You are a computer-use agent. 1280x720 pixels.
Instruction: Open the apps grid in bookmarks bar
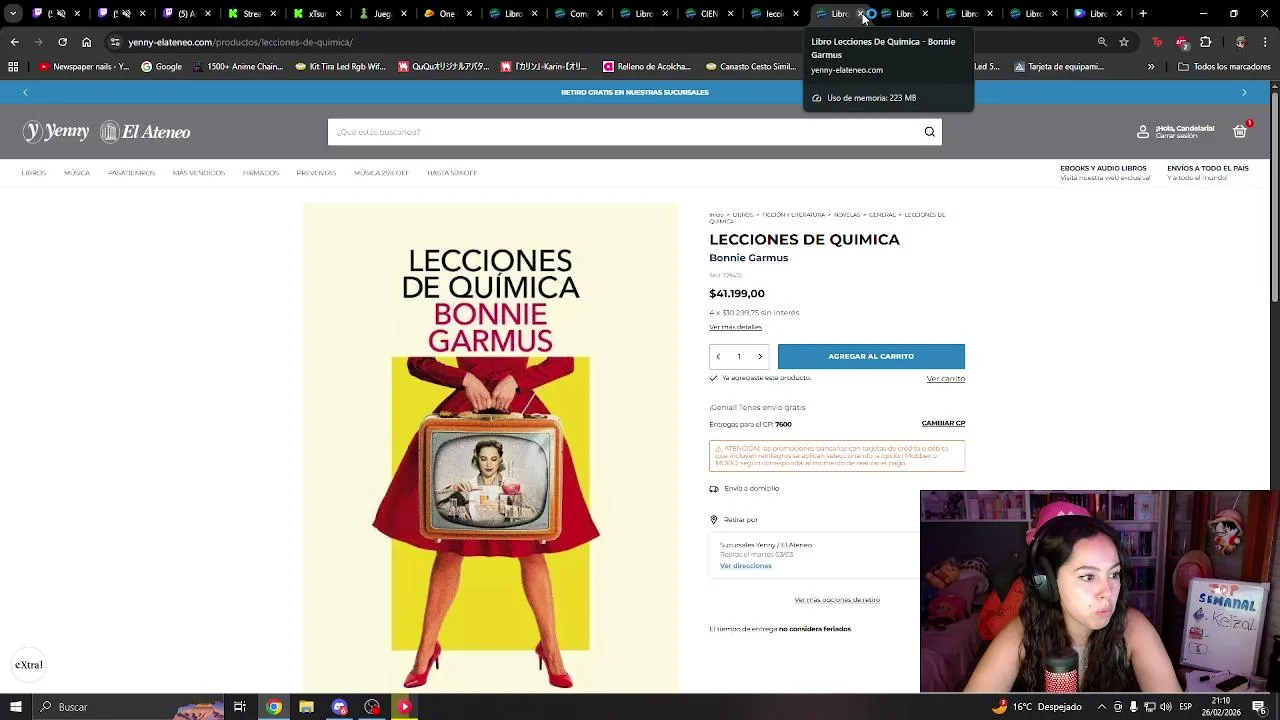13,67
